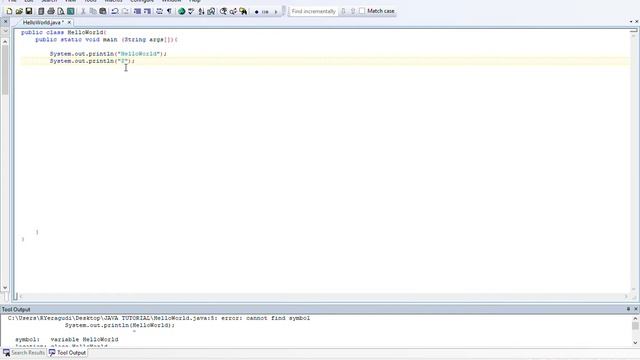The width and height of the screenshot is (640, 360).
Task: Redo the last undone edit
Action: coord(125,11)
